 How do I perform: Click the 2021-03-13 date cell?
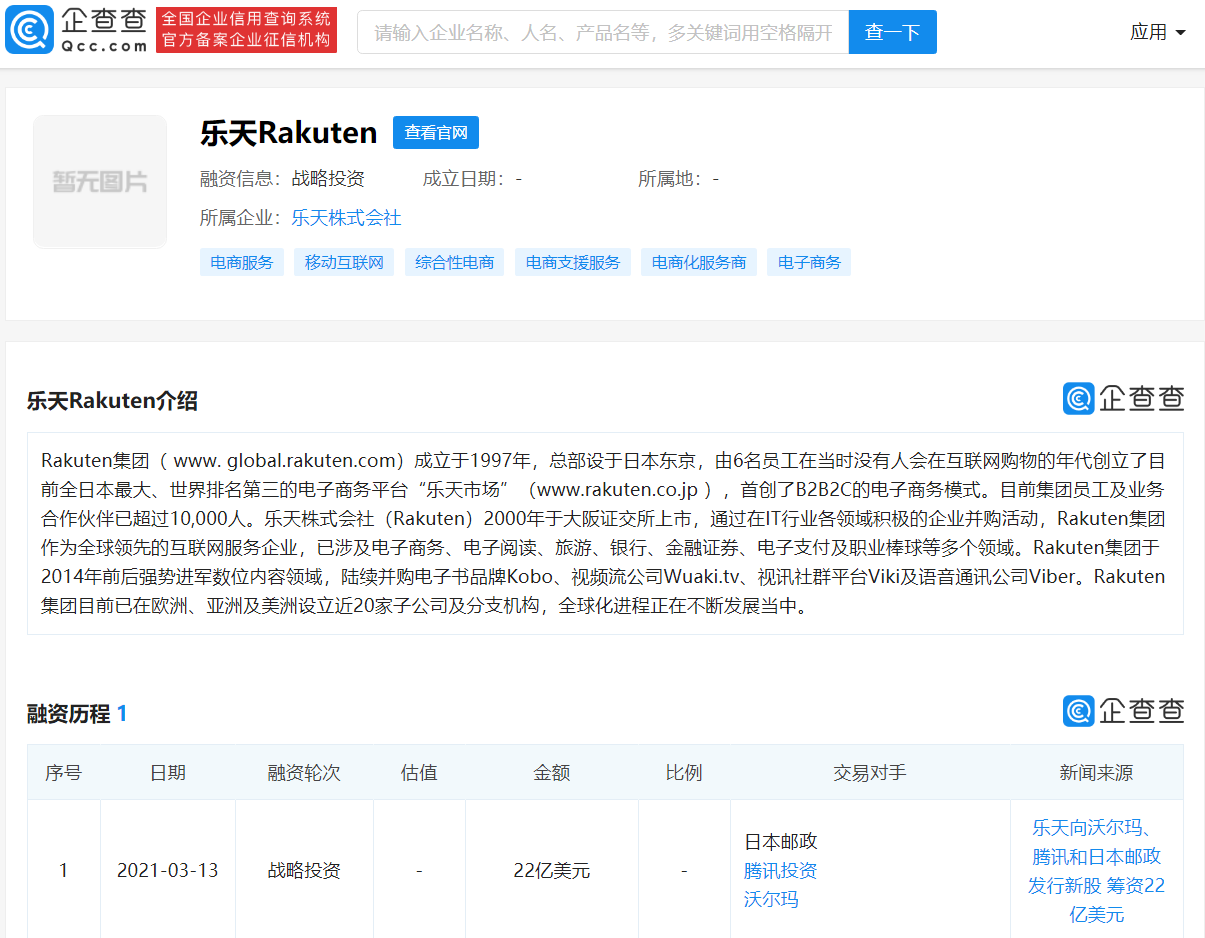pos(168,870)
